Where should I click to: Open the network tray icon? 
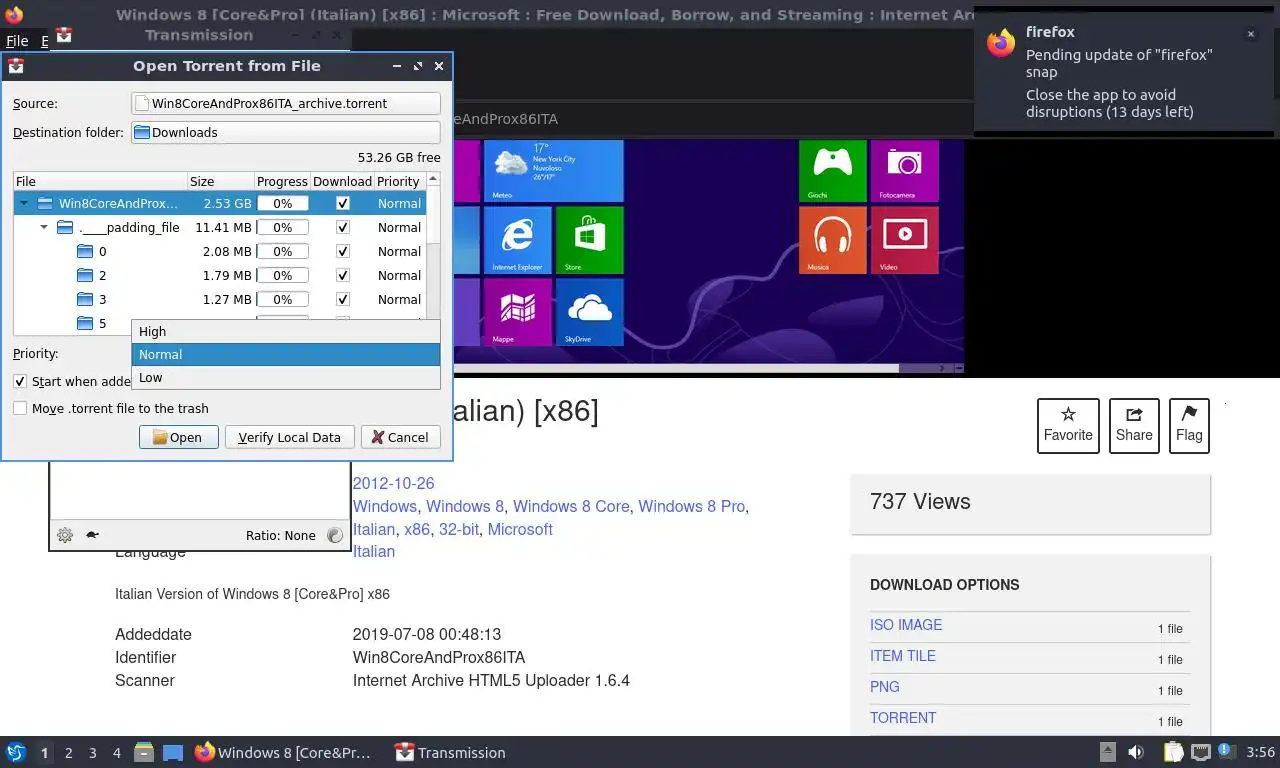[1199, 752]
